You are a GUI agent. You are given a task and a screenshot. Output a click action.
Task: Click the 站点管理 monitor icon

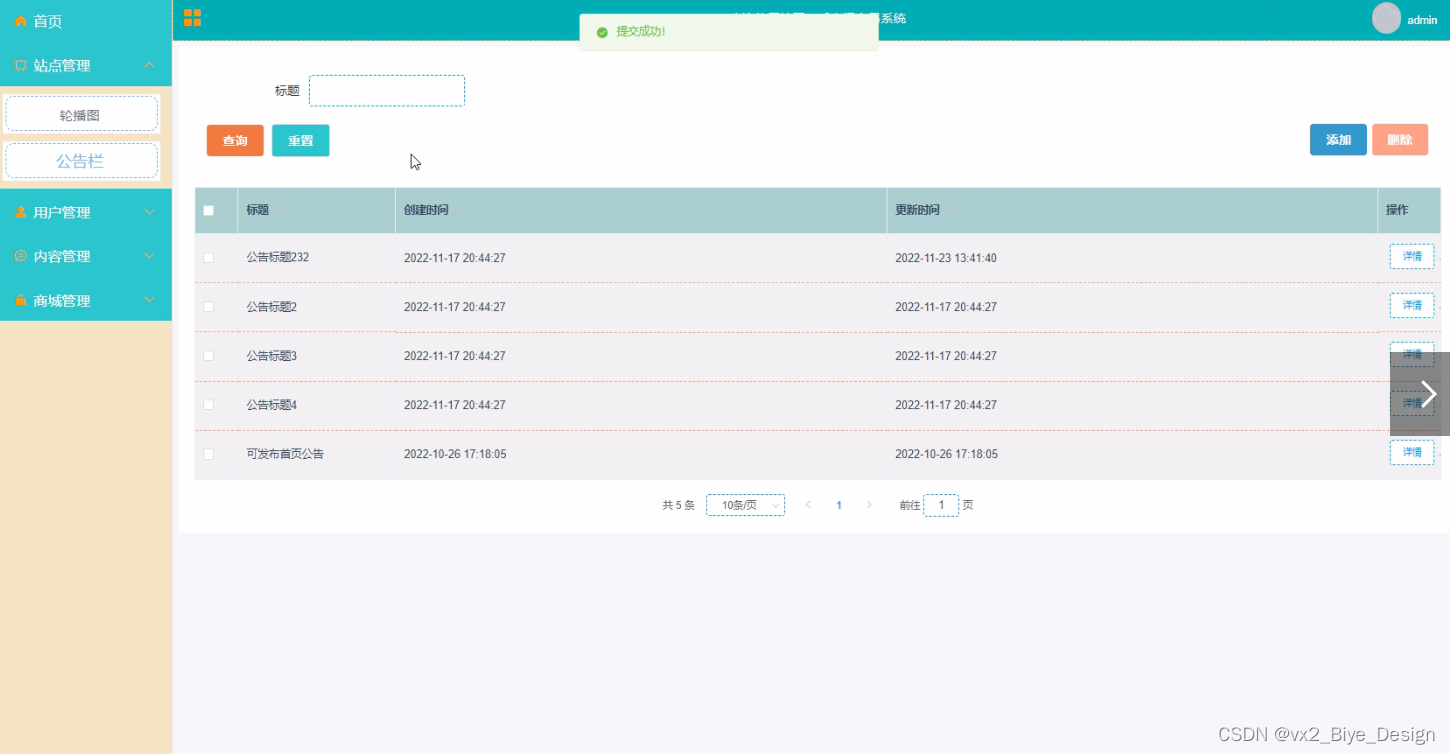pyautogui.click(x=20, y=65)
